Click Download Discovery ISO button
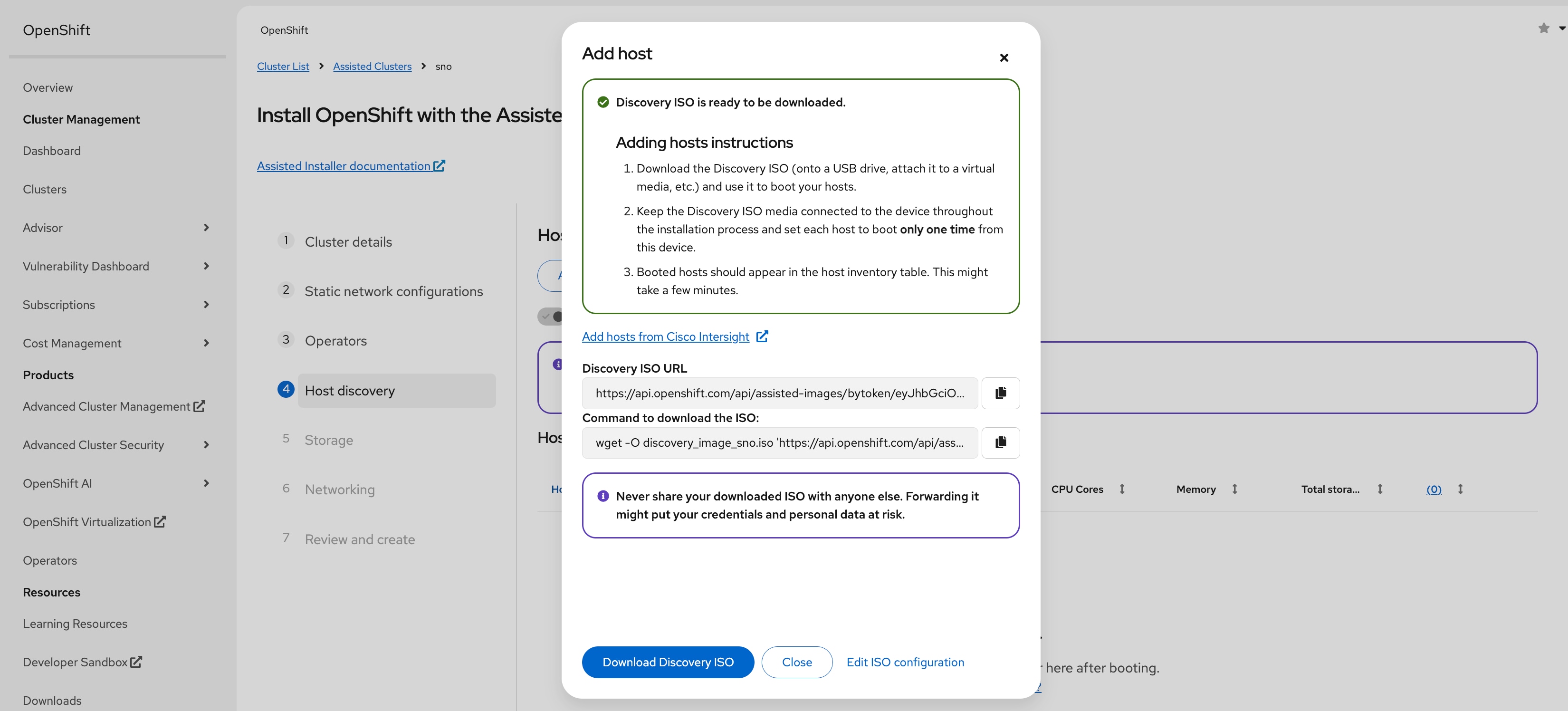 coord(668,662)
